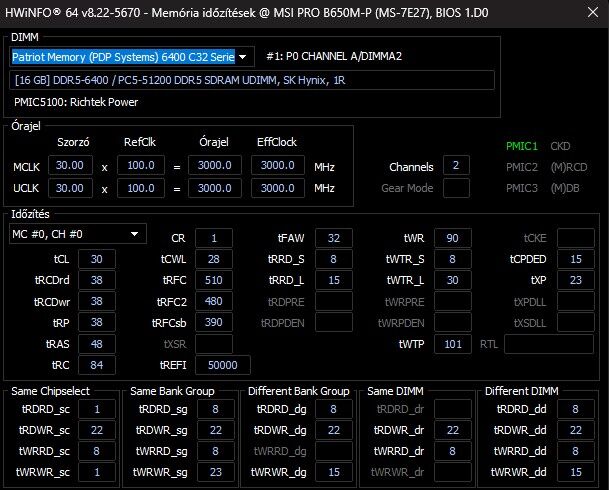Click the empty RTL field
The height and width of the screenshot is (490, 609).
[x=549, y=344]
